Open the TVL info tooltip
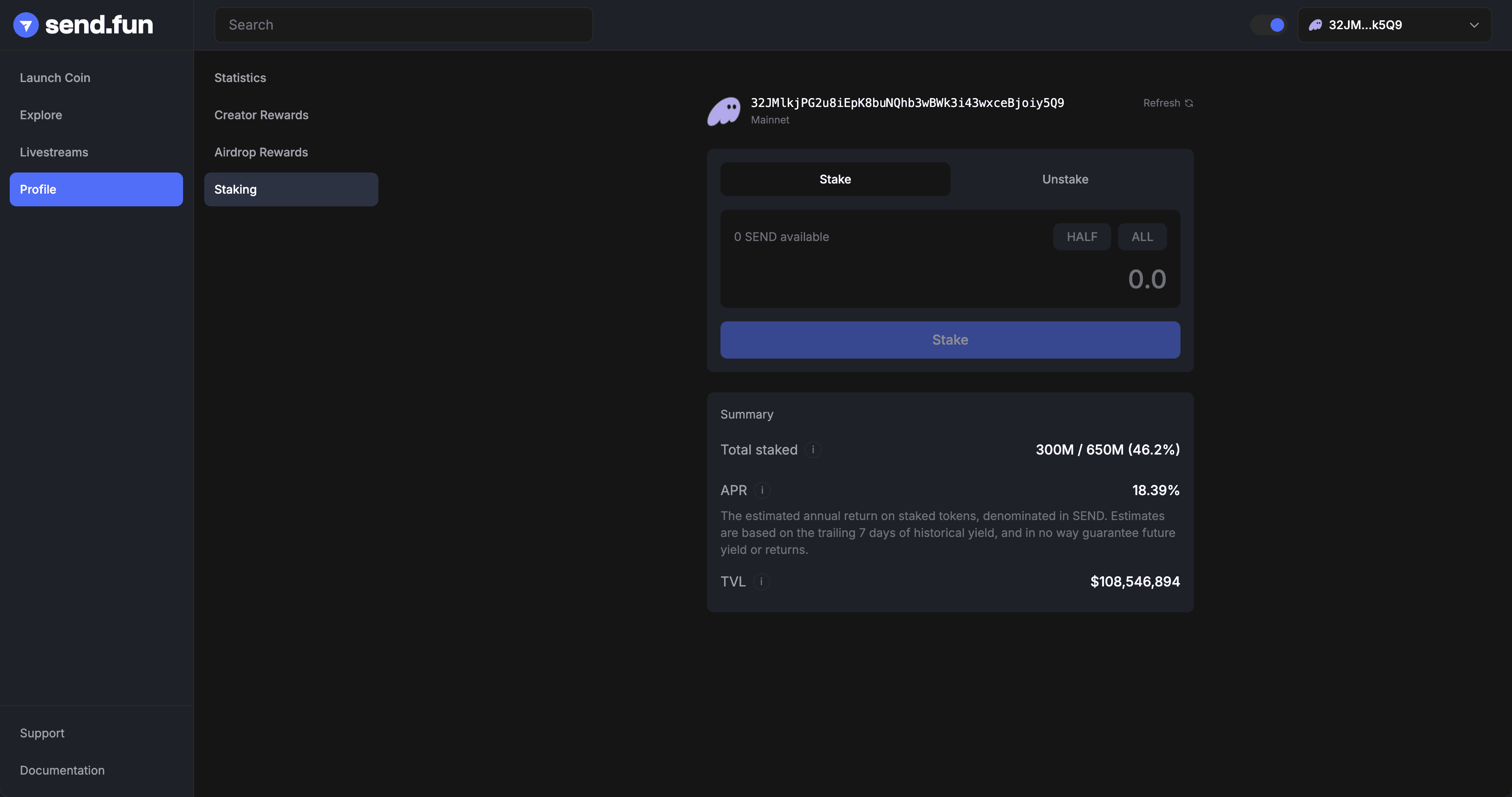1512x797 pixels. click(x=761, y=582)
